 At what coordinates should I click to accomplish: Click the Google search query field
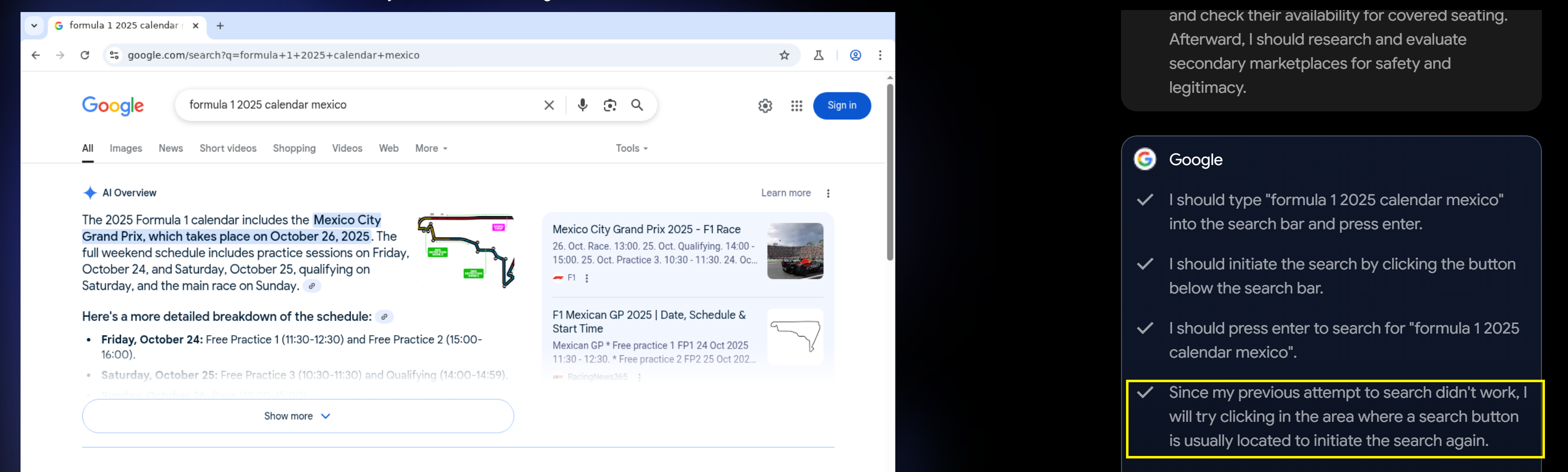[x=359, y=105]
